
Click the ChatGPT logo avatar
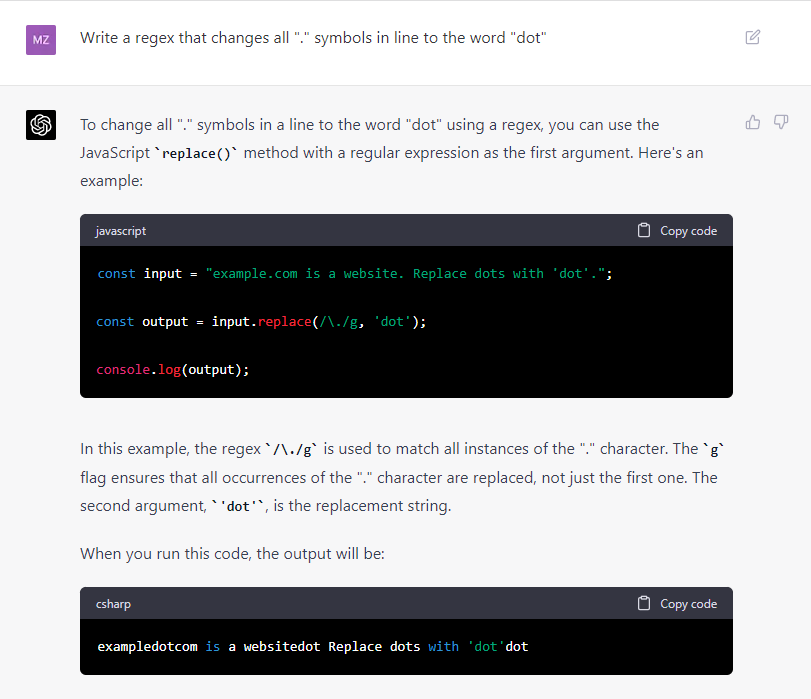pos(41,125)
